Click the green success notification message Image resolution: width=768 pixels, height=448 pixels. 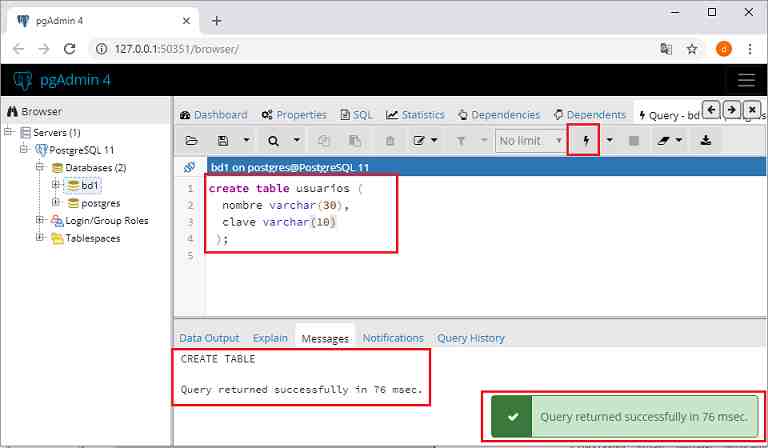(x=624, y=417)
